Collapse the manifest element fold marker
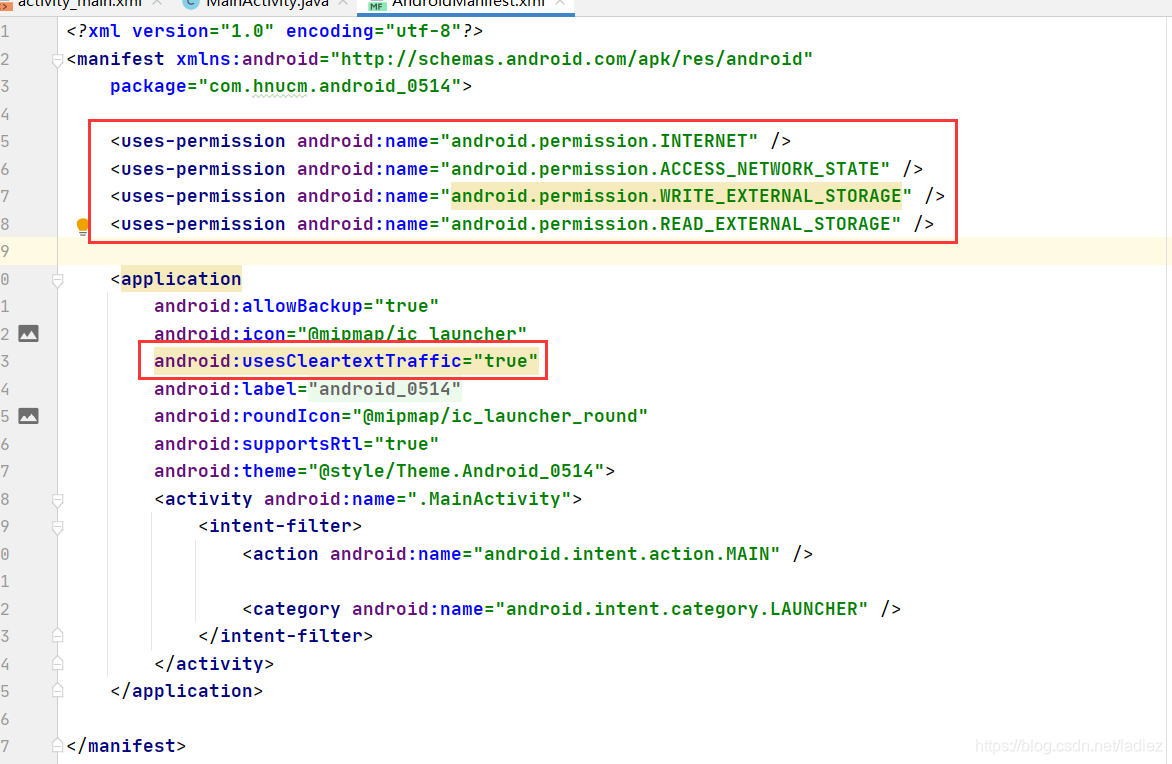The width and height of the screenshot is (1172, 764). click(x=58, y=60)
